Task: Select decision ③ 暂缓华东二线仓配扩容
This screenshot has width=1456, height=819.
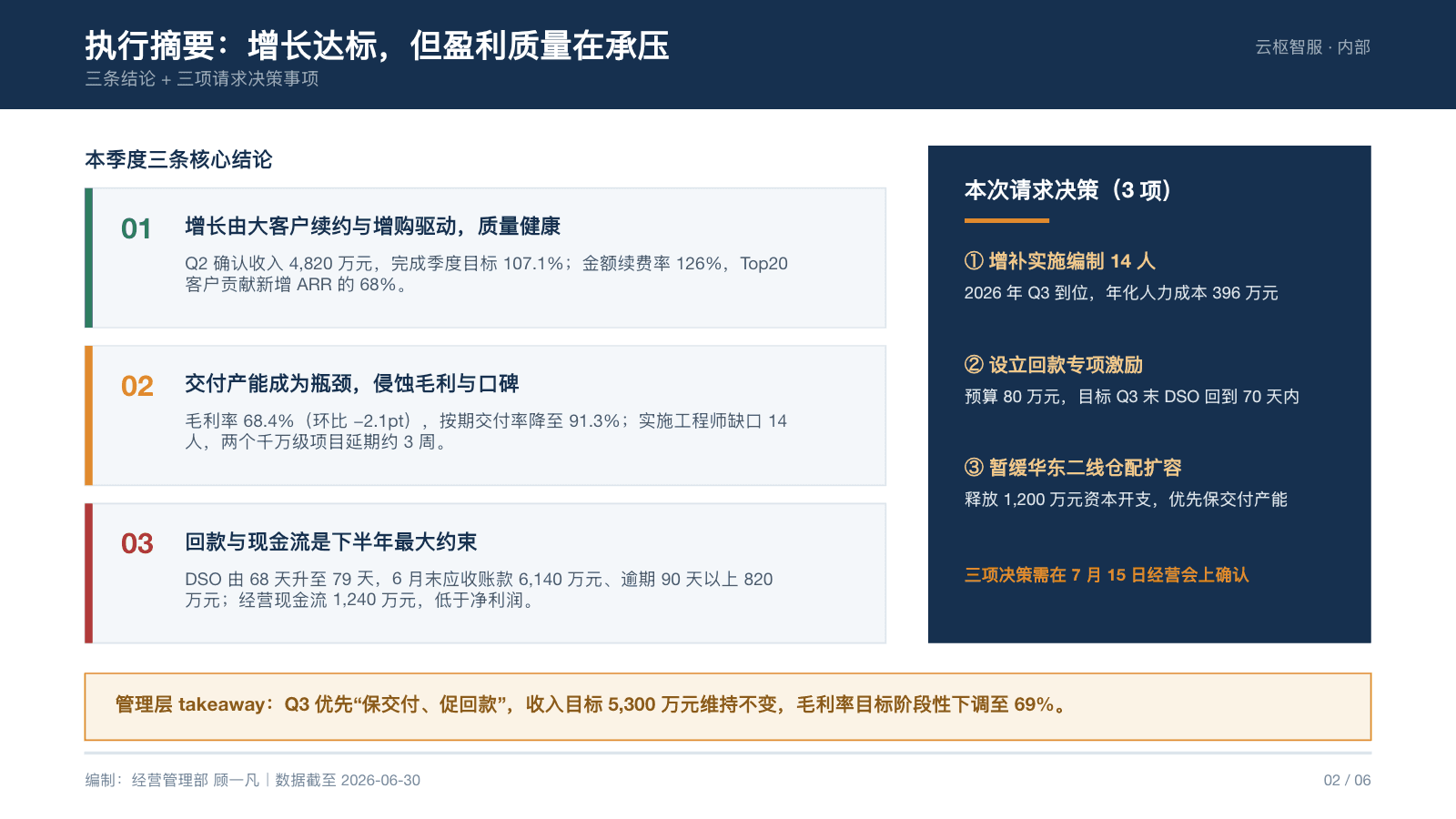Action: tap(1073, 468)
